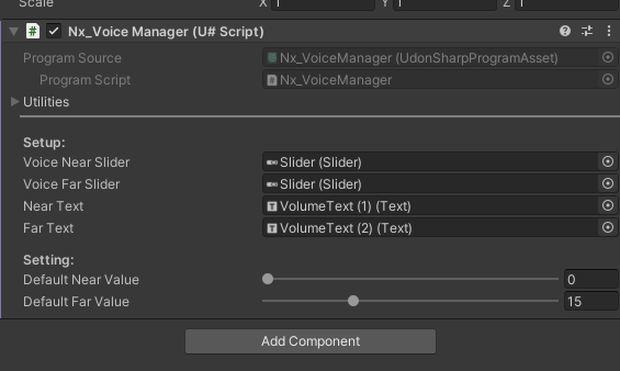
Task: Open the component preset selector icon
Action: 587,31
